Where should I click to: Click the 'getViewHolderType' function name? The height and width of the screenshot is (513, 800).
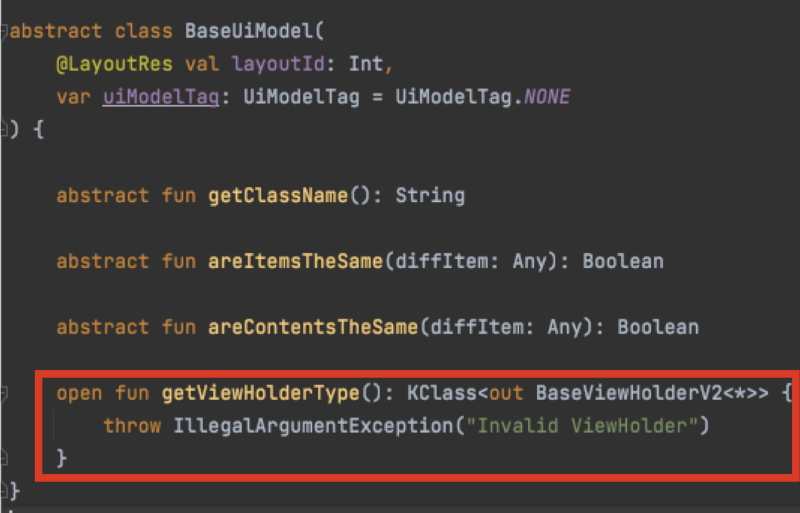(x=261, y=393)
